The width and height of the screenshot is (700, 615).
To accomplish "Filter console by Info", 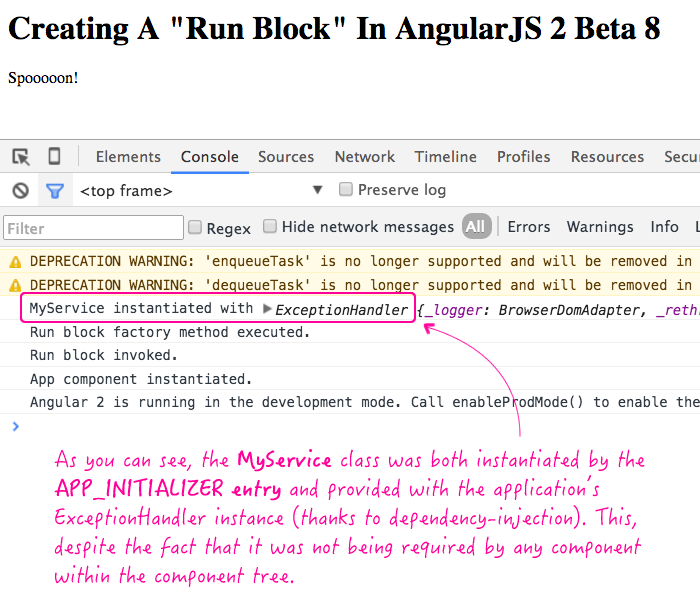I will (x=664, y=227).
